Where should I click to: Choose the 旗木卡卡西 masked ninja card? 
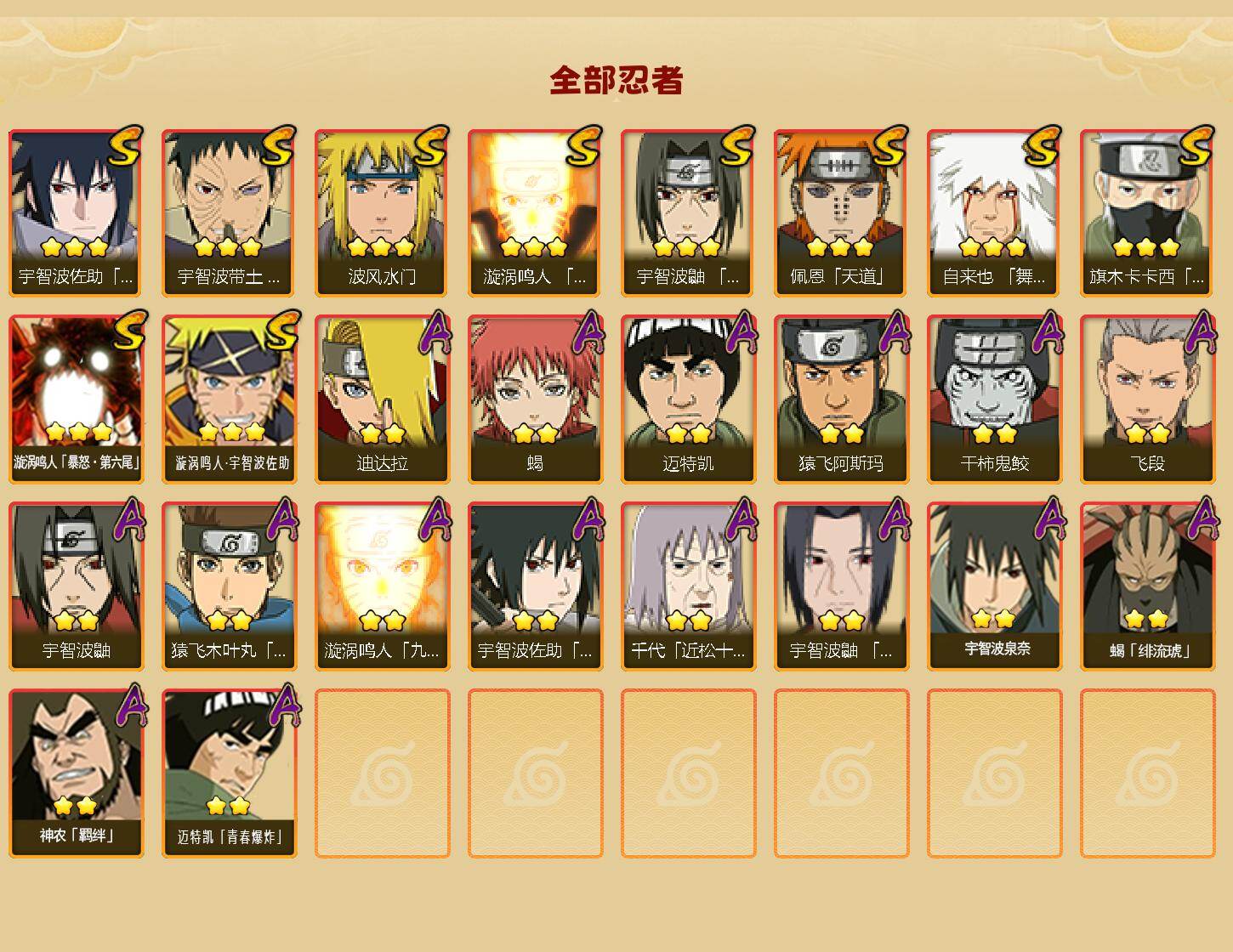pyautogui.click(x=1147, y=212)
